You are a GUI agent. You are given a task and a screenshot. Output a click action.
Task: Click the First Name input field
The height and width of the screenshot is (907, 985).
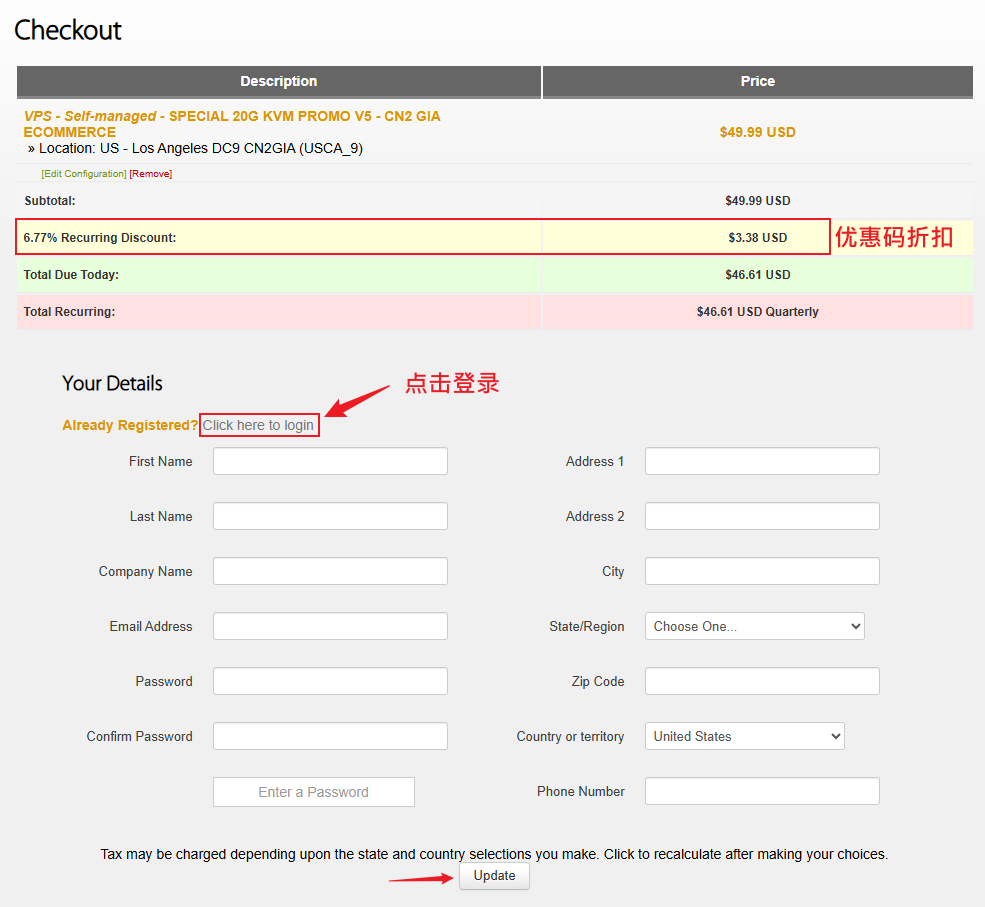pos(330,461)
